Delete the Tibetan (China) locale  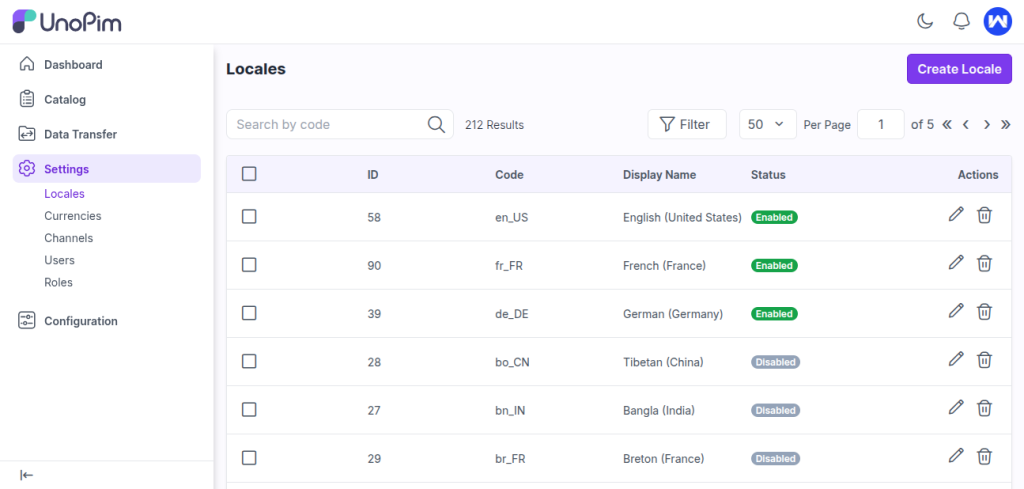(x=984, y=359)
